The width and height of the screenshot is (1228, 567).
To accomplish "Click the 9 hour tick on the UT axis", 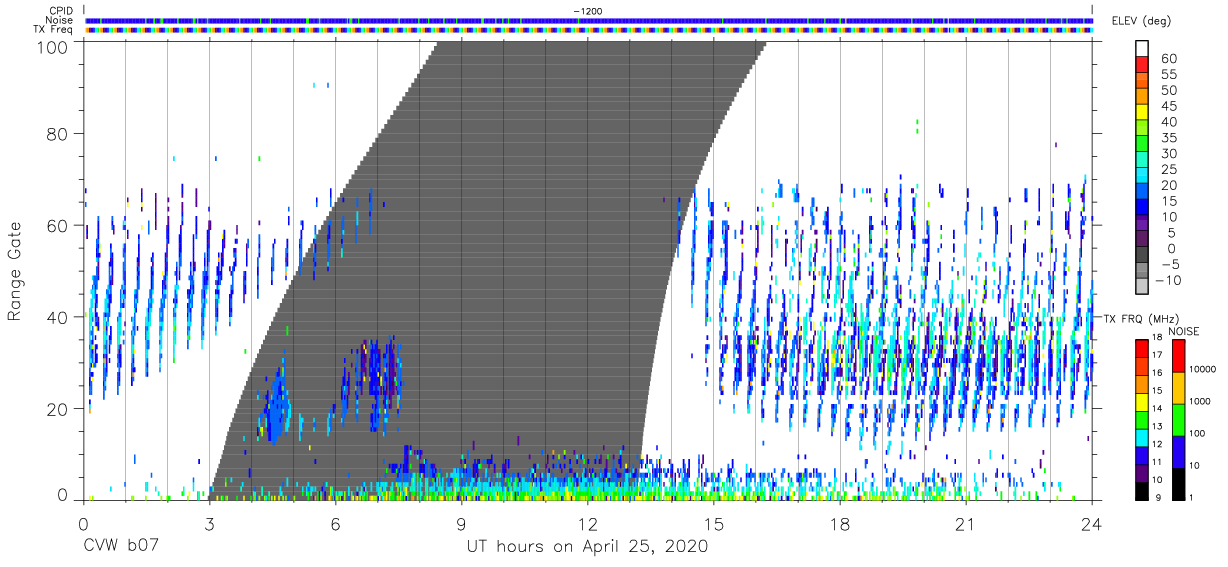I will [461, 525].
